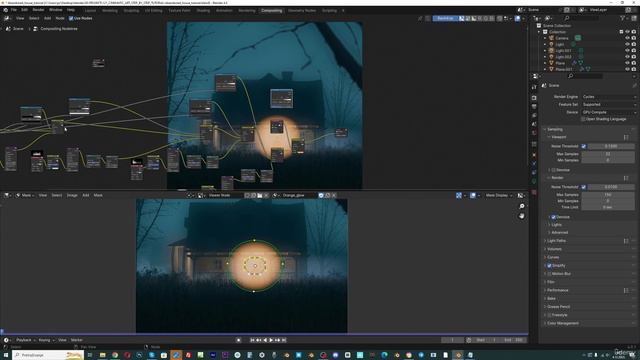
Task: Switch to the Layout workspace tab
Action: 91,11
